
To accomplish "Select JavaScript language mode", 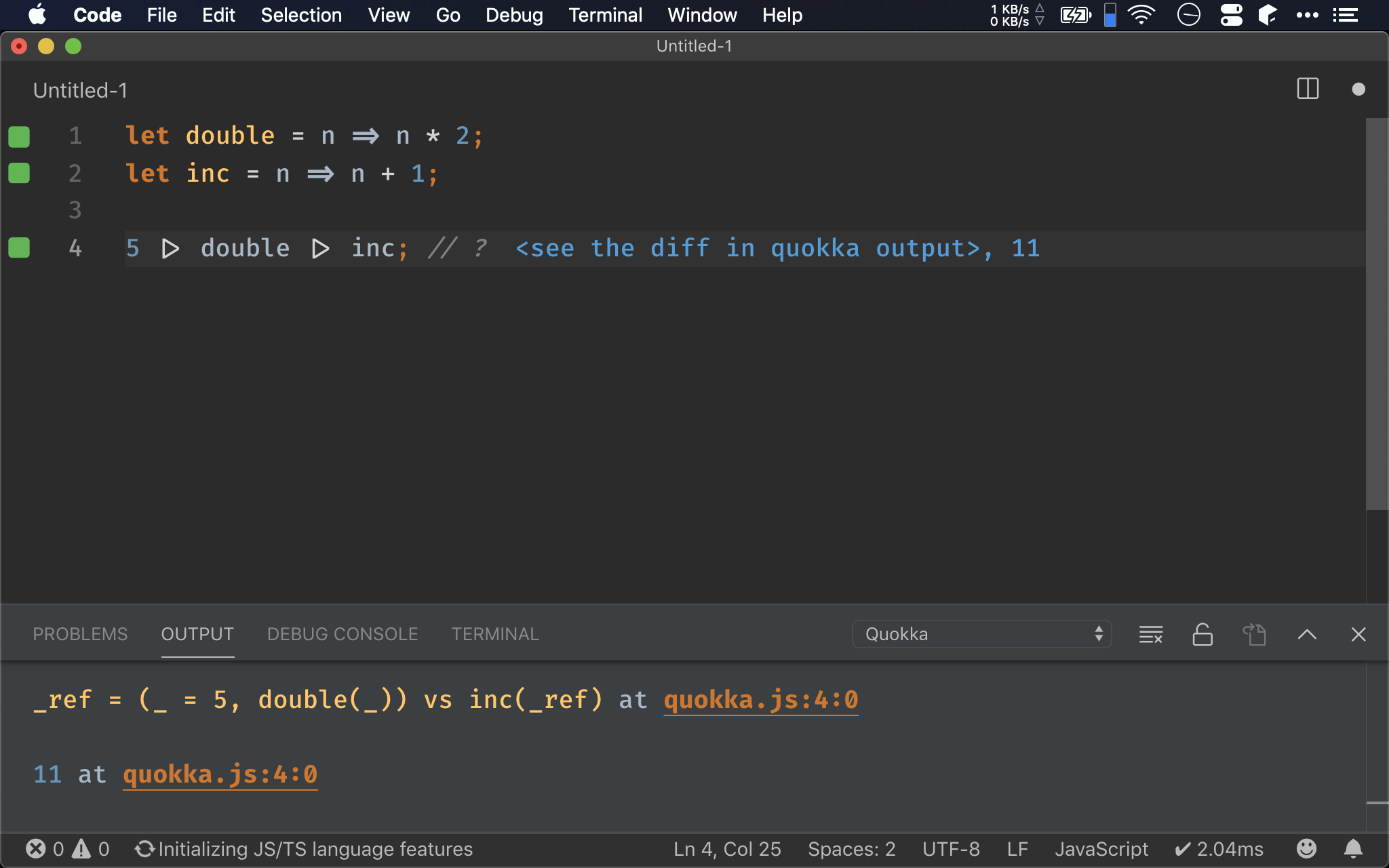I will 1101,849.
